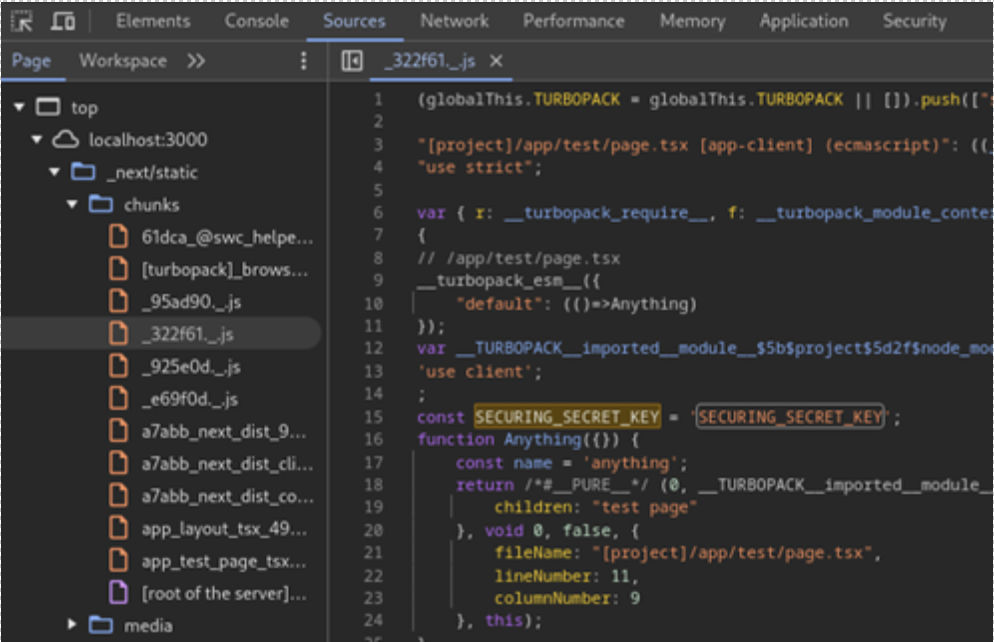Open the app_test_page_tsx file

pos(223,561)
